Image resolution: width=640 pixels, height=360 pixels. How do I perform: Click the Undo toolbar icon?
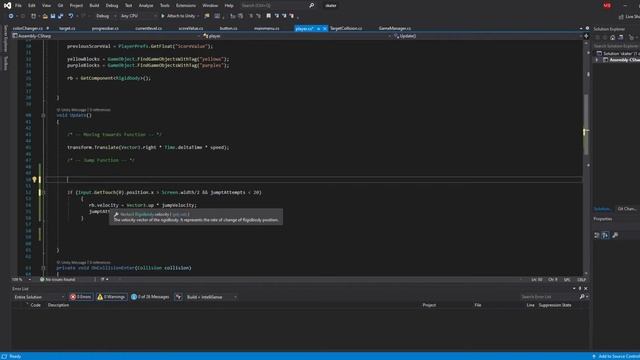tap(71, 16)
